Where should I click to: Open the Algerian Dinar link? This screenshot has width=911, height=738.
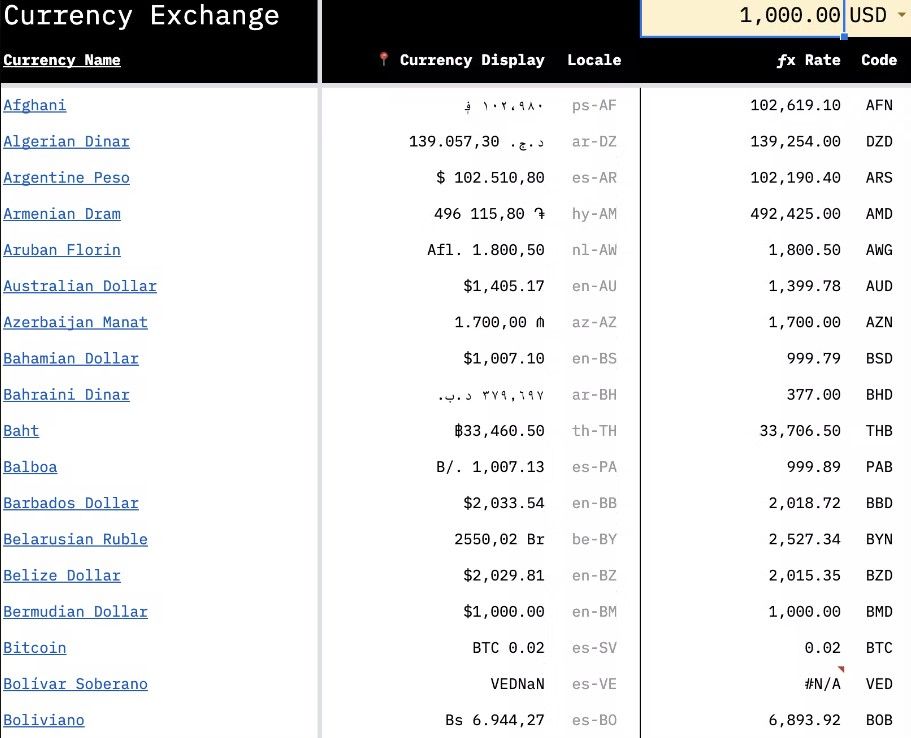pos(66,141)
